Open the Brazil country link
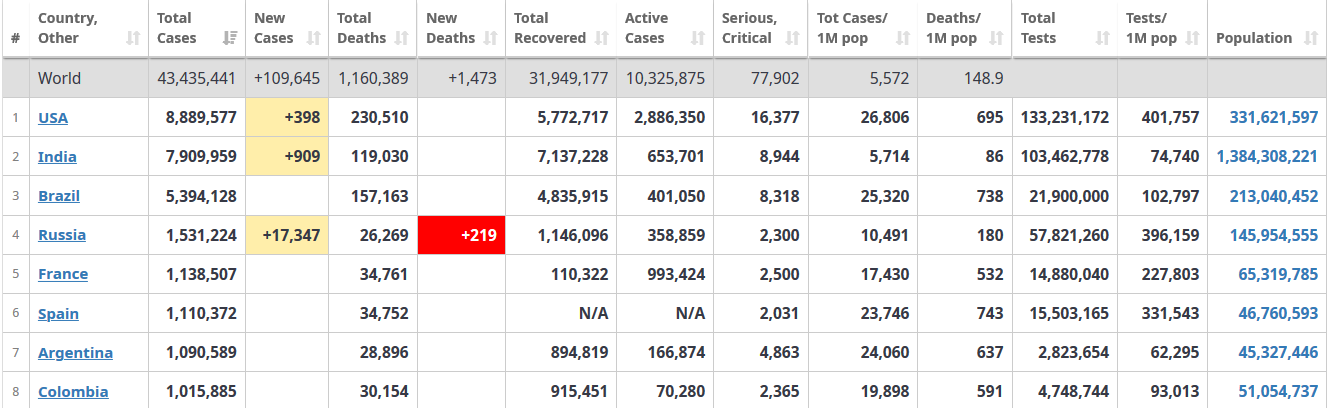The height and width of the screenshot is (408, 1327). coord(59,195)
